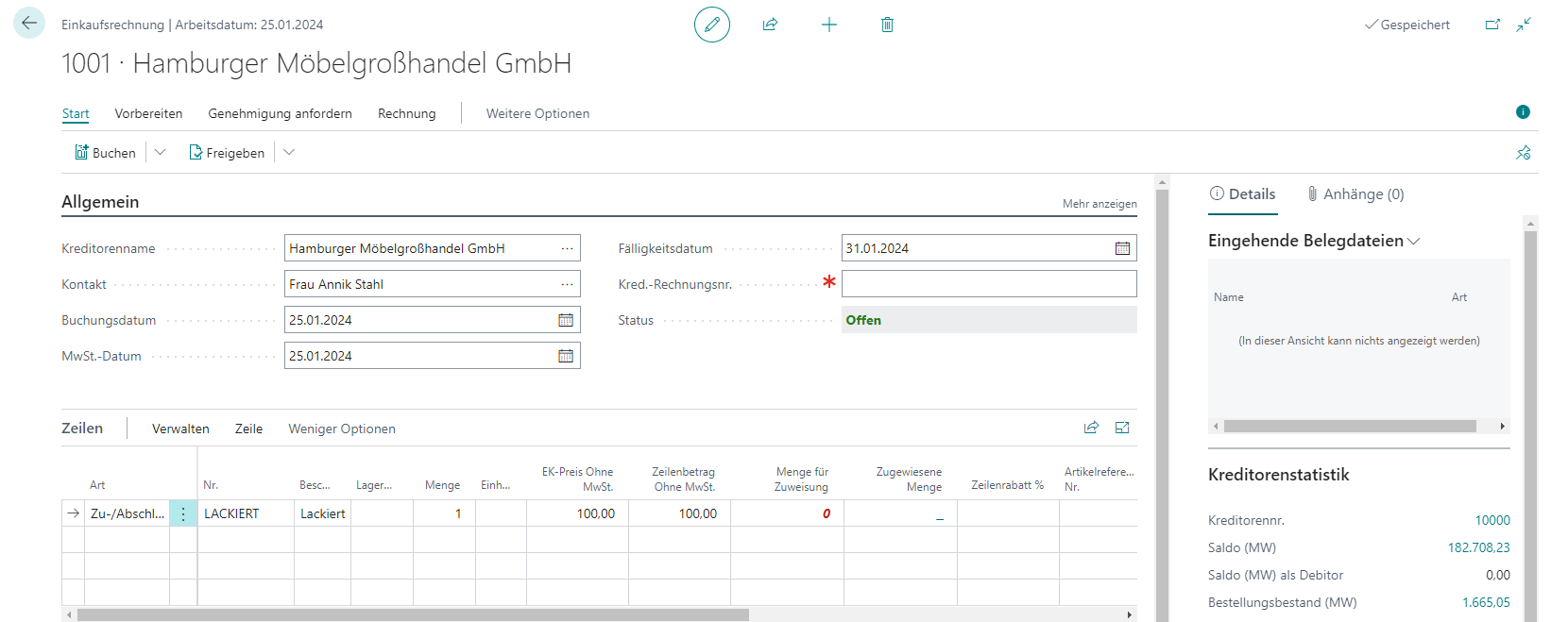Screen dimensions: 1568x622
Task: Click the Anhänge paperclip tab
Action: [x=1355, y=193]
